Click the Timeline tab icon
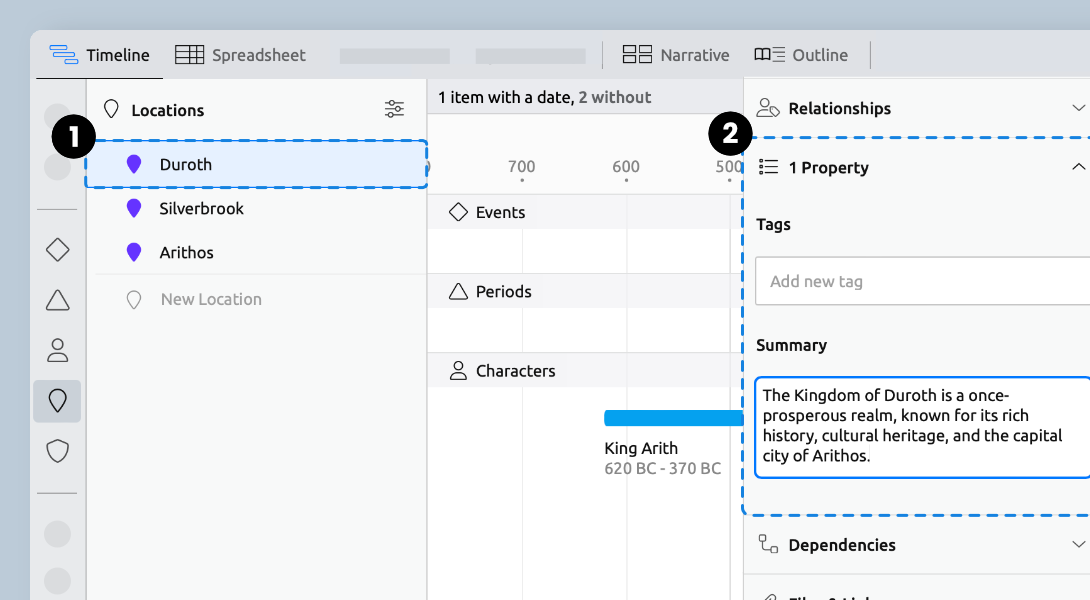The height and width of the screenshot is (600, 1090). tap(63, 55)
